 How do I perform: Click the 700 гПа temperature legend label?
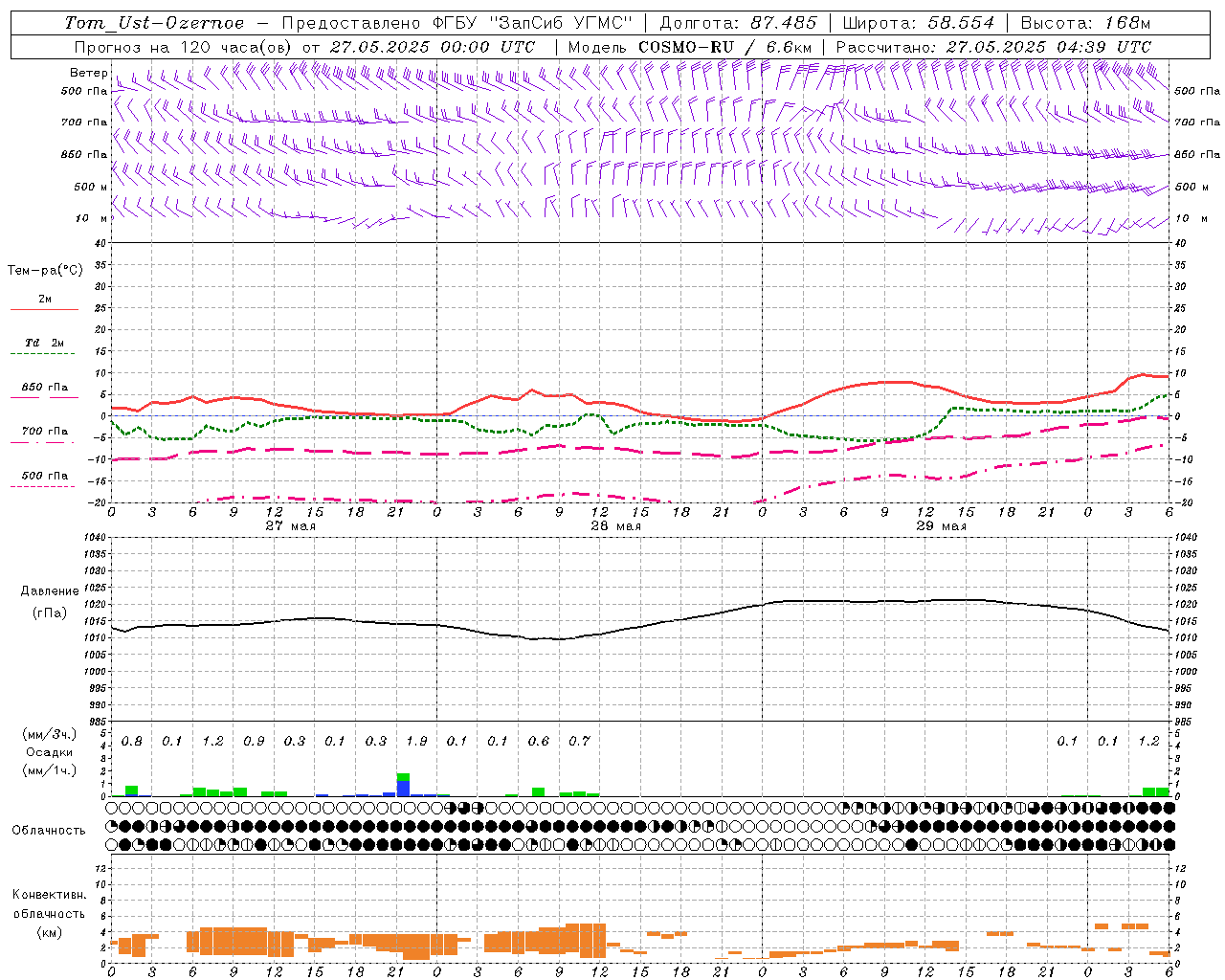tap(45, 432)
